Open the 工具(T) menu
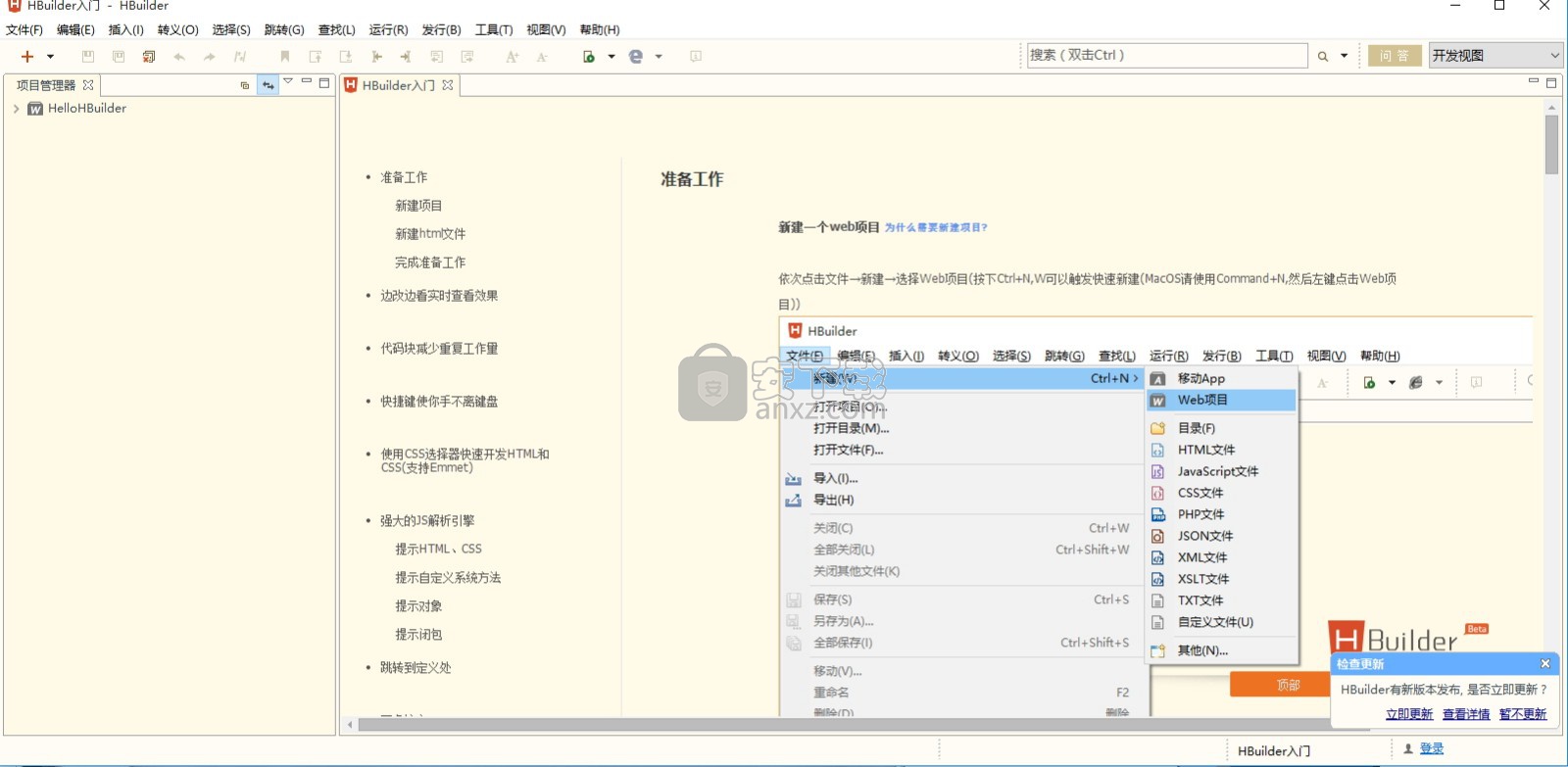The height and width of the screenshot is (767, 1568). pos(494,29)
